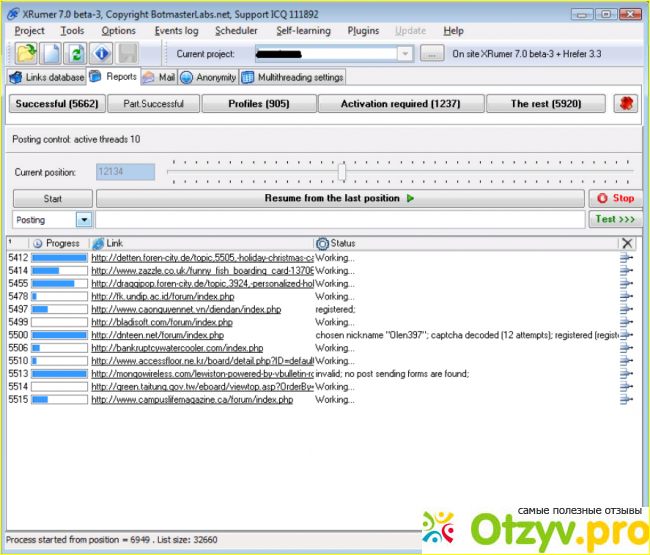Screen dimensions: 650x555
Task: Open the Self-learning menu
Action: [x=303, y=31]
